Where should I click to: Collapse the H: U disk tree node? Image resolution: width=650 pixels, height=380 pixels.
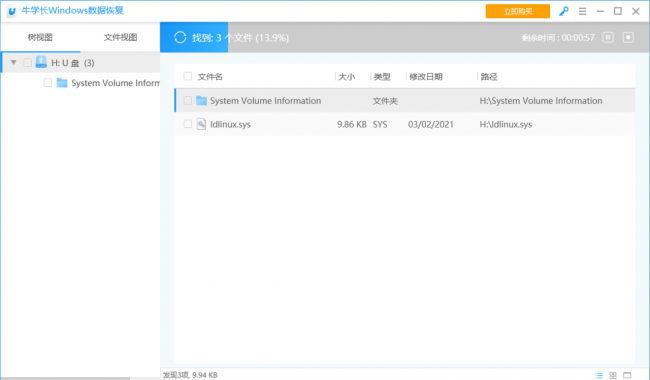coord(14,63)
